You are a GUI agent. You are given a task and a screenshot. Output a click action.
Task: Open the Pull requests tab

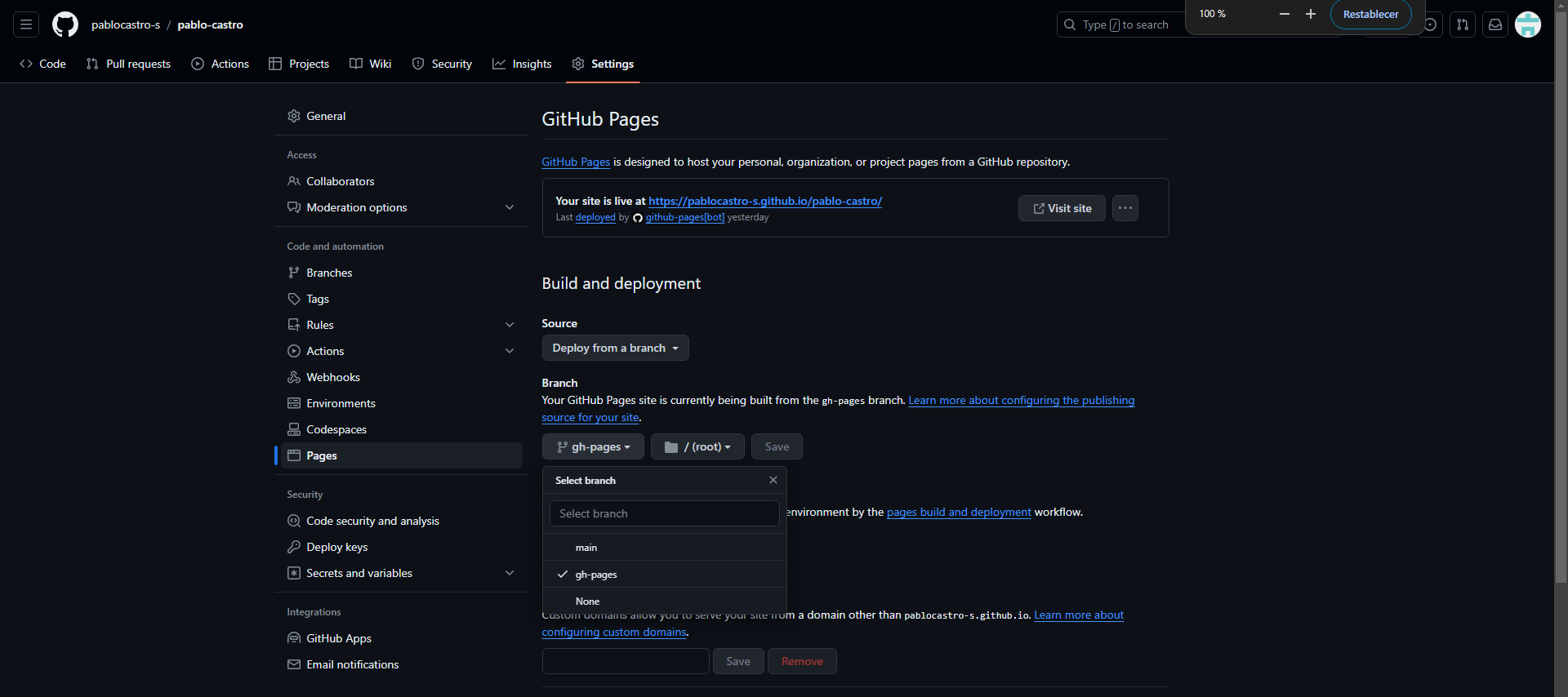128,64
